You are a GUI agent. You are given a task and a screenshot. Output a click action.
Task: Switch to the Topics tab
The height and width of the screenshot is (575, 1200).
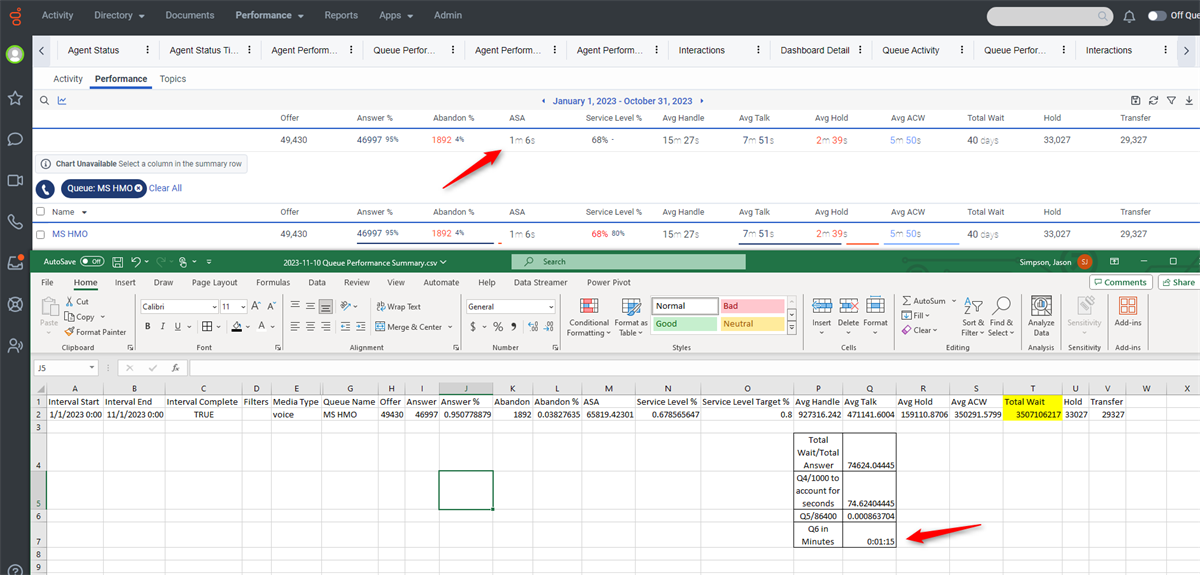tap(173, 79)
